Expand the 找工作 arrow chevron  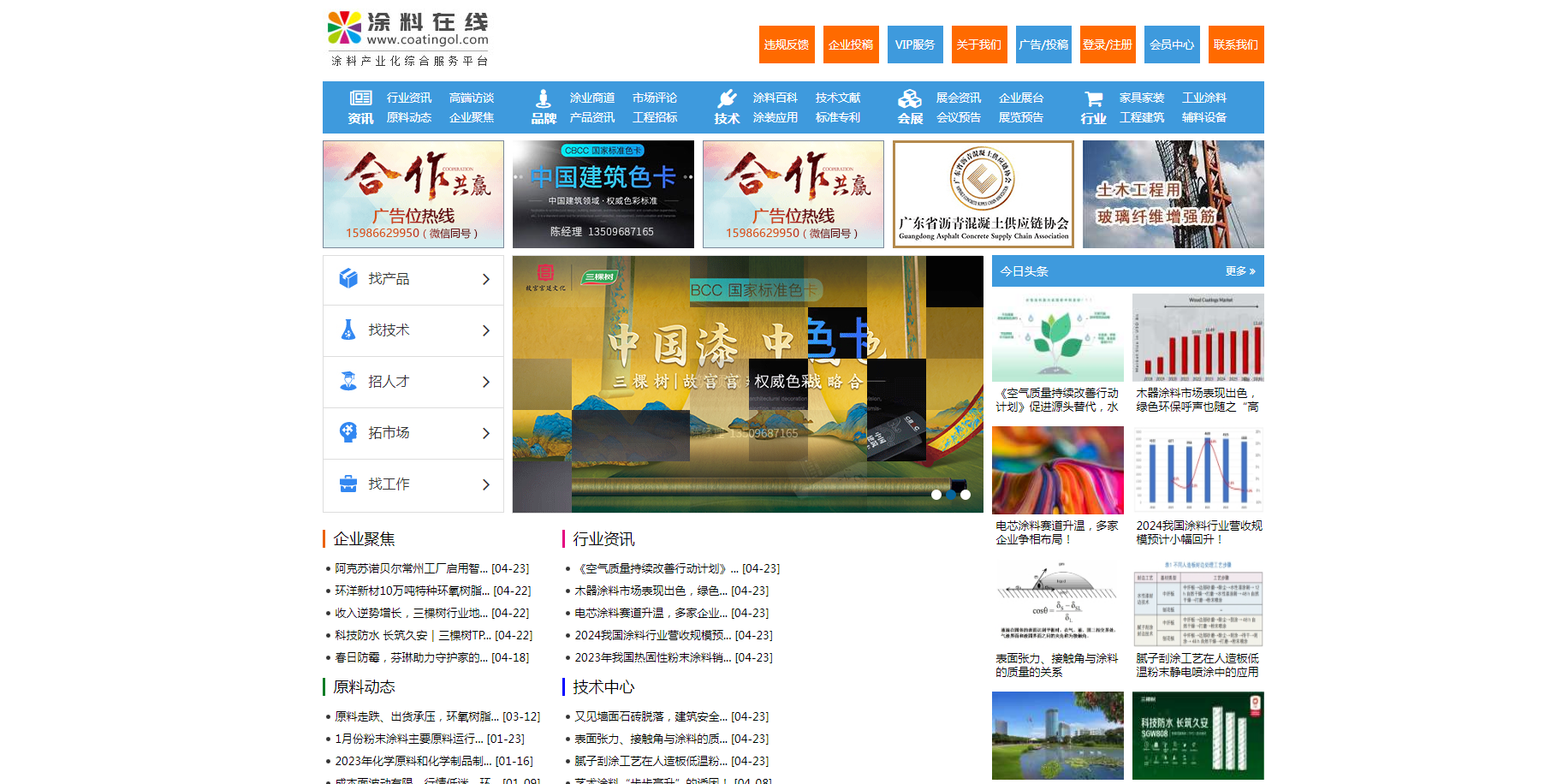pyautogui.click(x=485, y=484)
